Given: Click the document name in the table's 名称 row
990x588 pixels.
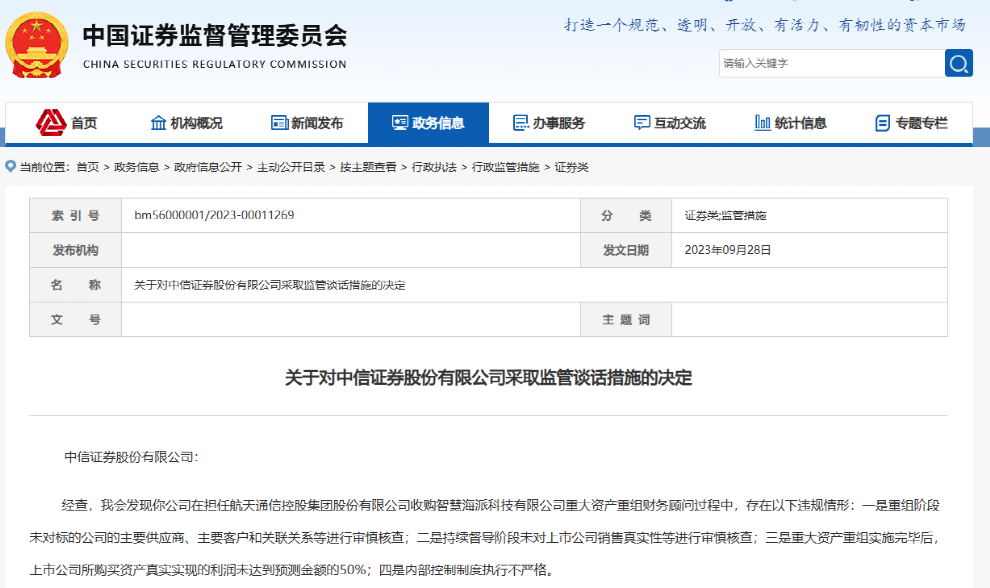Looking at the screenshot, I should (x=270, y=285).
